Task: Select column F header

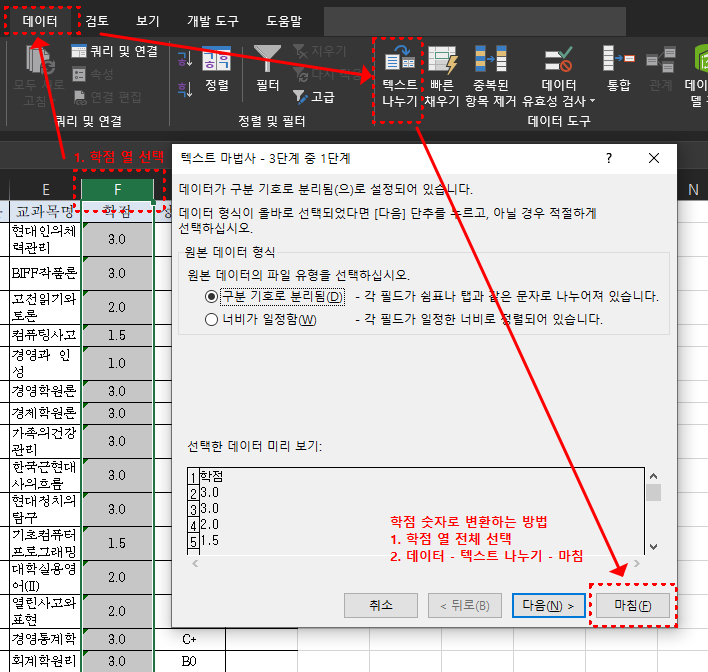Action: (118, 189)
